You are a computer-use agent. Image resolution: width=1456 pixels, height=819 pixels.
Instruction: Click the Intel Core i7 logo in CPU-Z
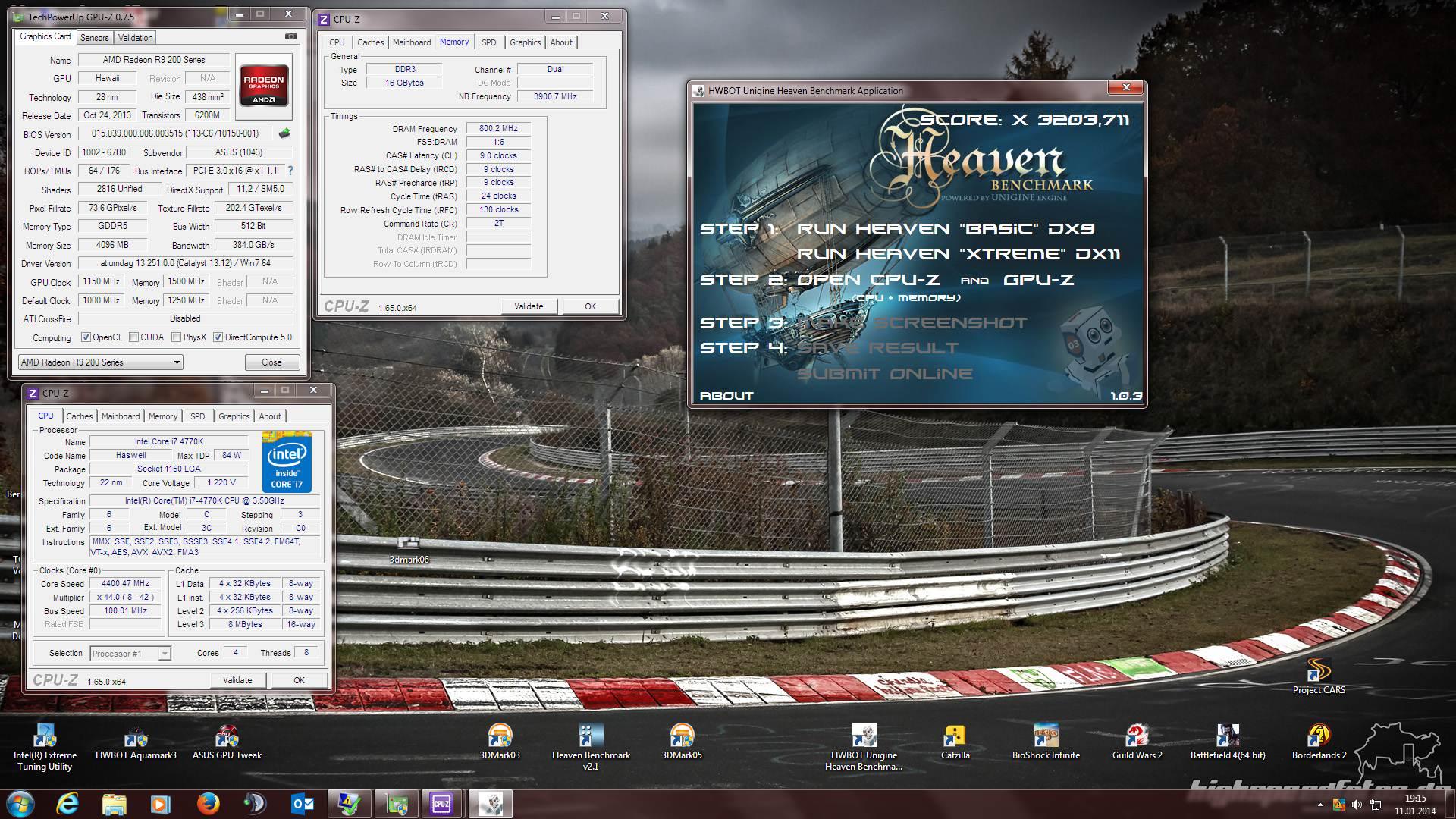287,463
